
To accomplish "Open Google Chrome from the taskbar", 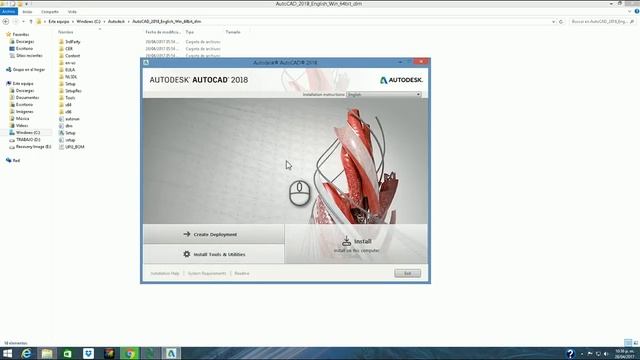I will [x=130, y=353].
